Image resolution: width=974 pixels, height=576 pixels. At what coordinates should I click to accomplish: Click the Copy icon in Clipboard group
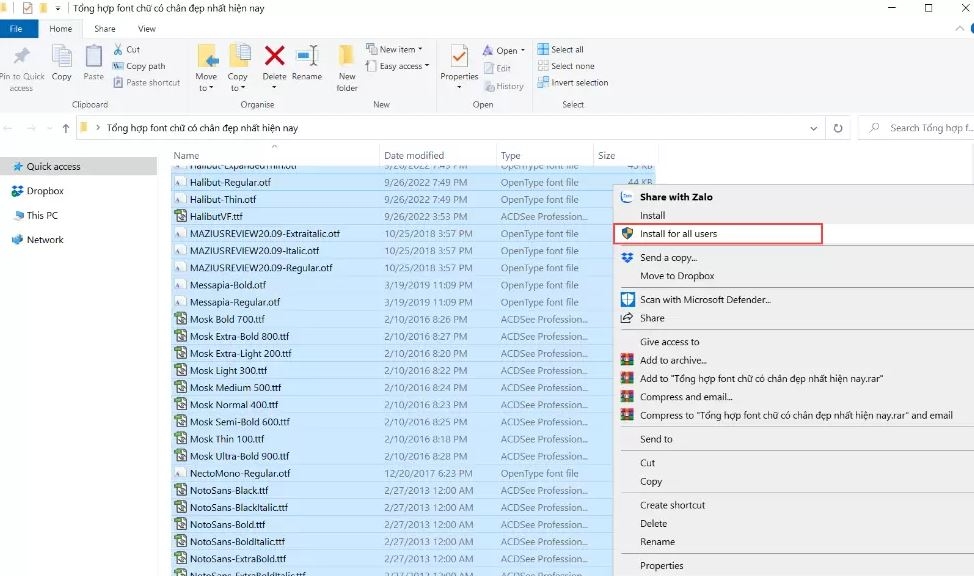click(61, 56)
